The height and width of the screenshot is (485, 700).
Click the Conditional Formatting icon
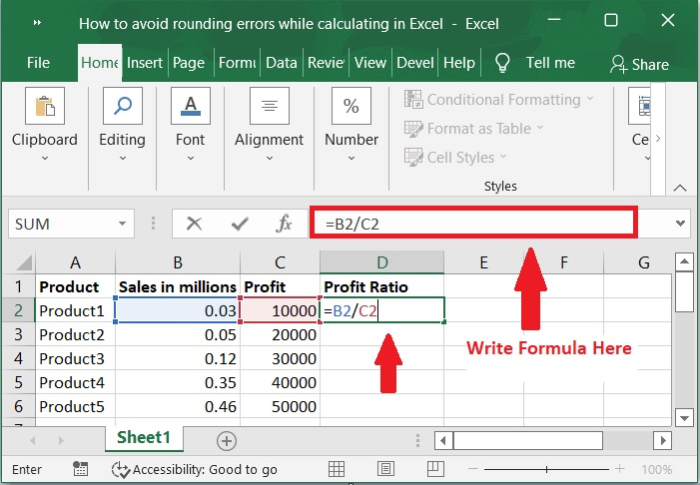coord(413,99)
